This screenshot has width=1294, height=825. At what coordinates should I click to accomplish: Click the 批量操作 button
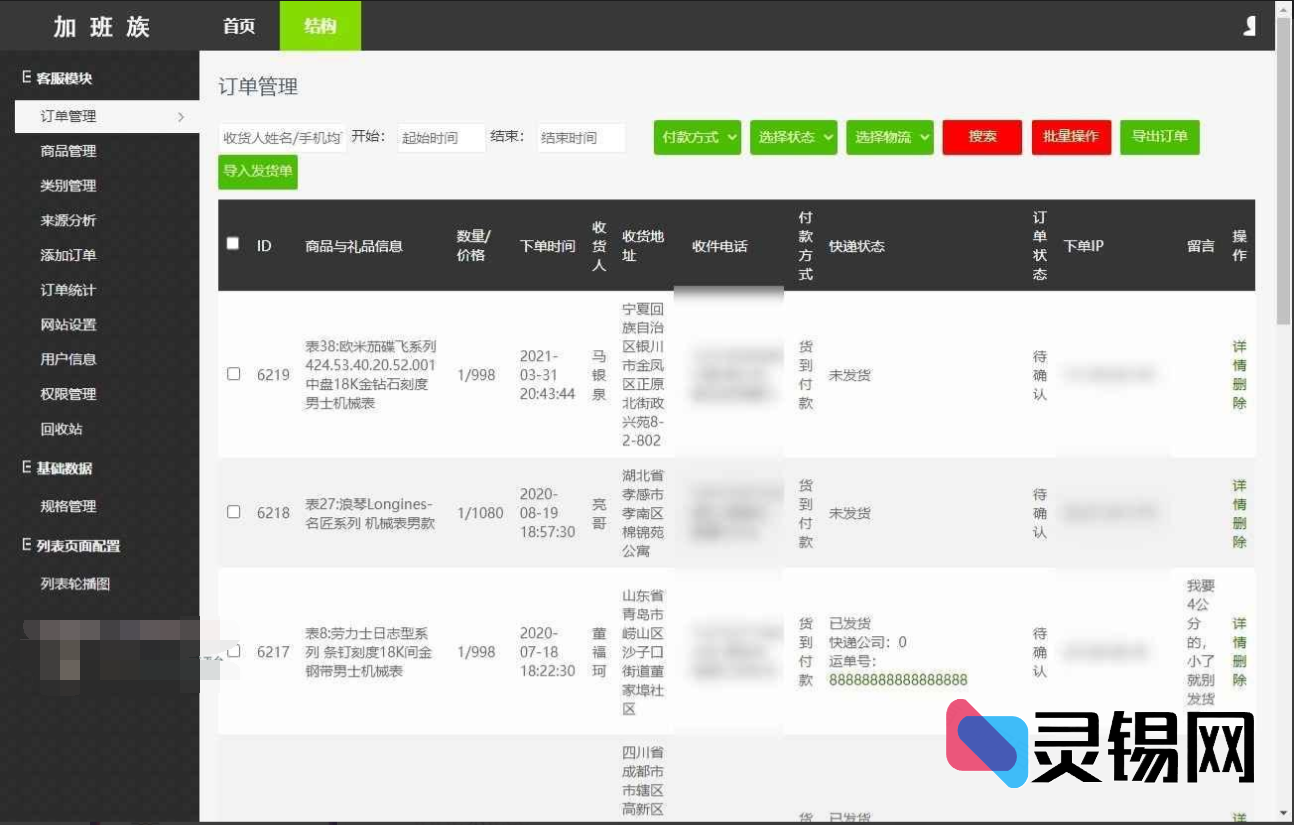click(1071, 138)
